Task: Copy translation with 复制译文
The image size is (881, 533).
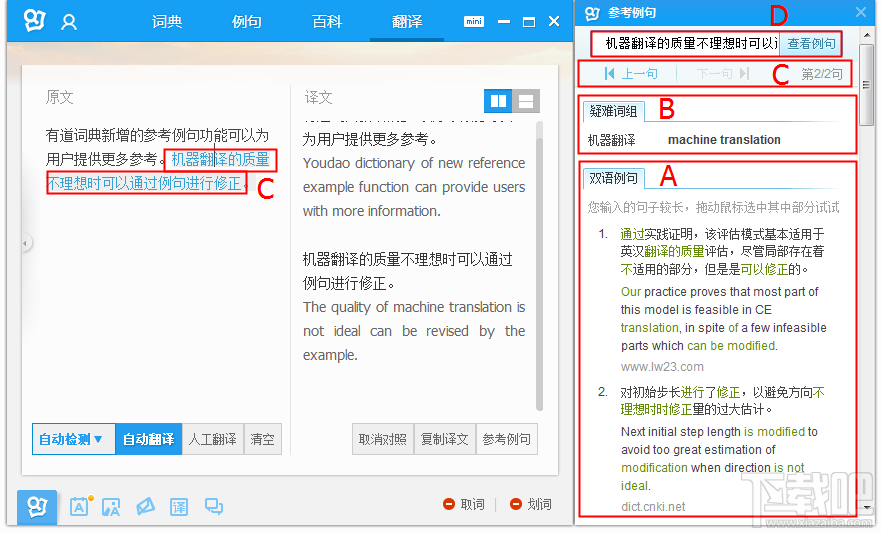Action: click(x=444, y=439)
